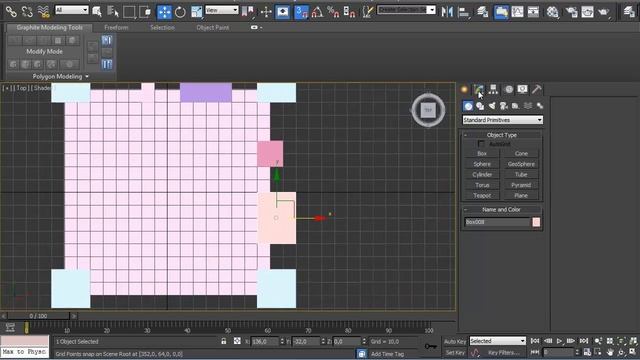Open Create Selection Set dropdown
640x360 pixels.
point(406,10)
